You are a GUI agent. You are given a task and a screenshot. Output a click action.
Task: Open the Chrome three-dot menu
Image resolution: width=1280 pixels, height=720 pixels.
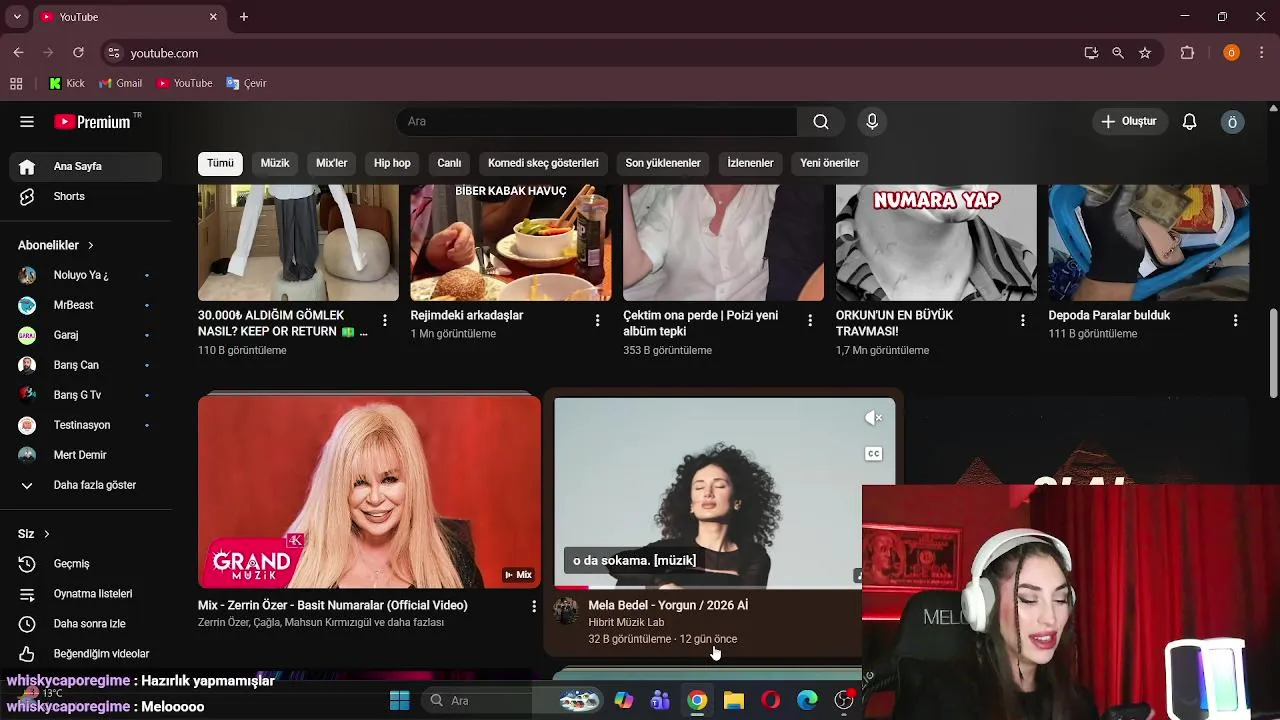click(1262, 53)
